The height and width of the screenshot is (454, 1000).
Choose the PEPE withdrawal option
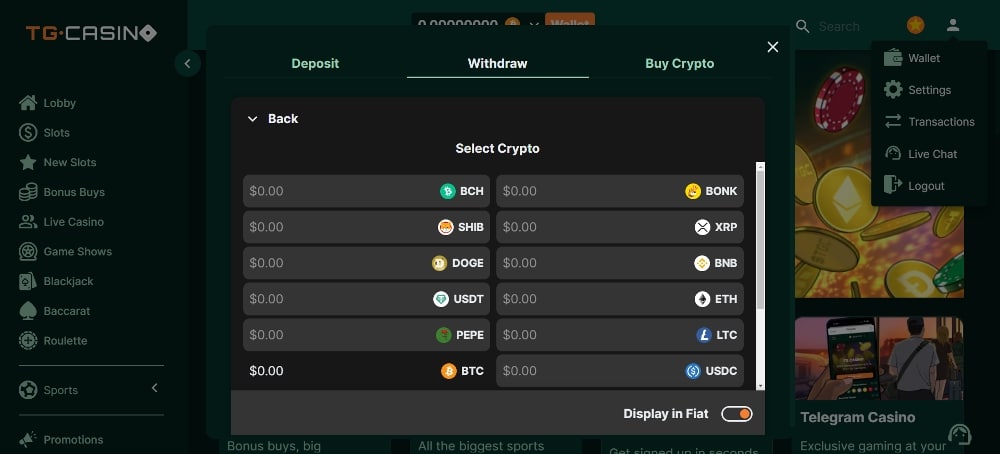click(x=366, y=335)
